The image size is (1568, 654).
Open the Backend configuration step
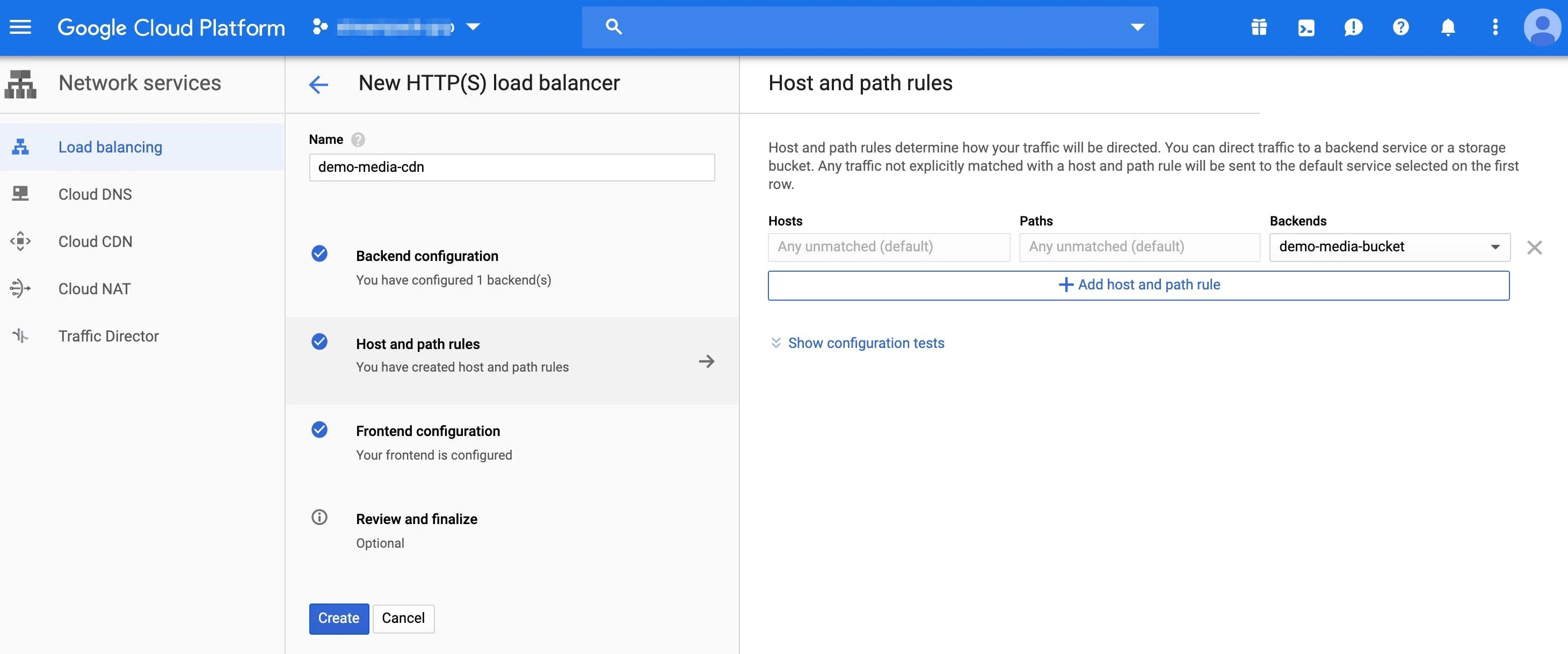[512, 268]
